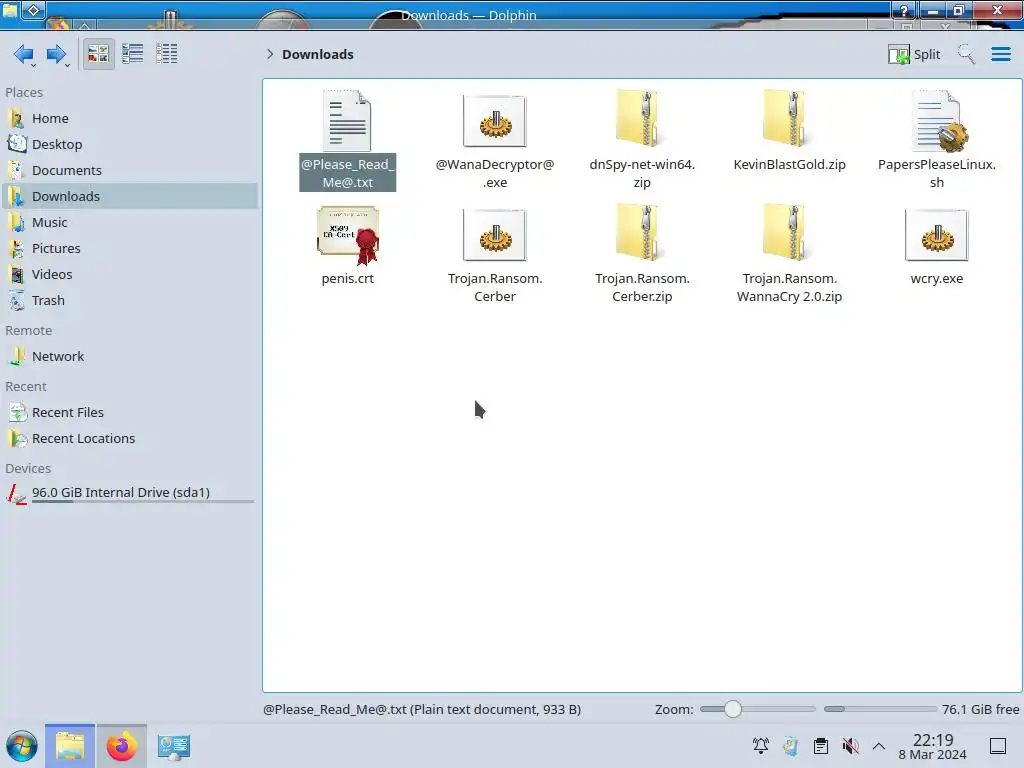Open the clock showing 22:19
Image resolution: width=1024 pixels, height=768 pixels.
coord(933,746)
